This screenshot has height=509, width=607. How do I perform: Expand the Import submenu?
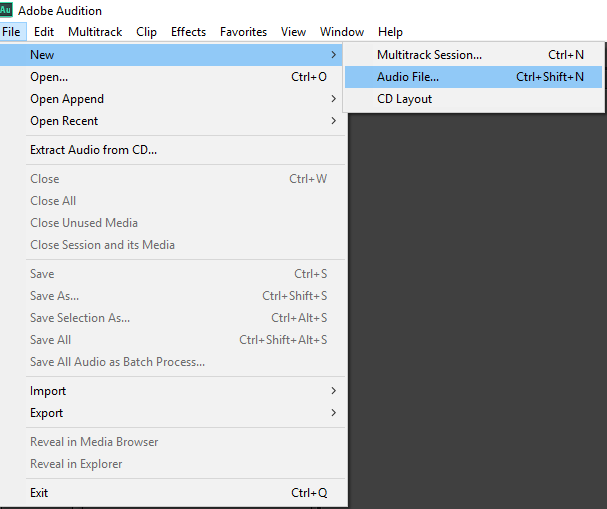click(171, 391)
